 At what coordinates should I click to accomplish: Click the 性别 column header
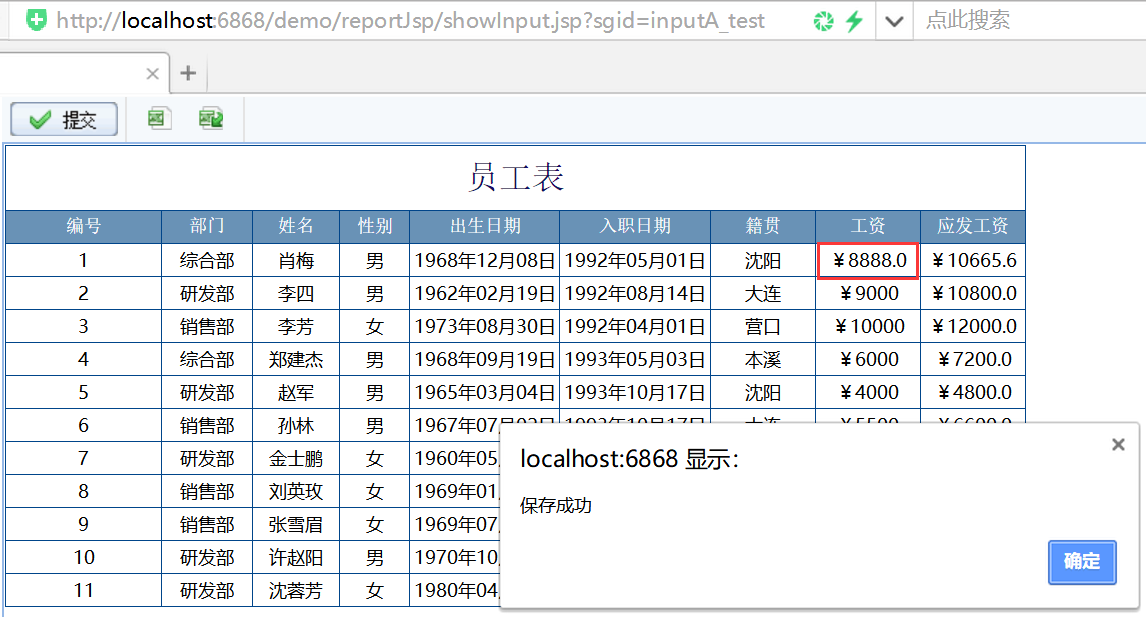point(374,227)
